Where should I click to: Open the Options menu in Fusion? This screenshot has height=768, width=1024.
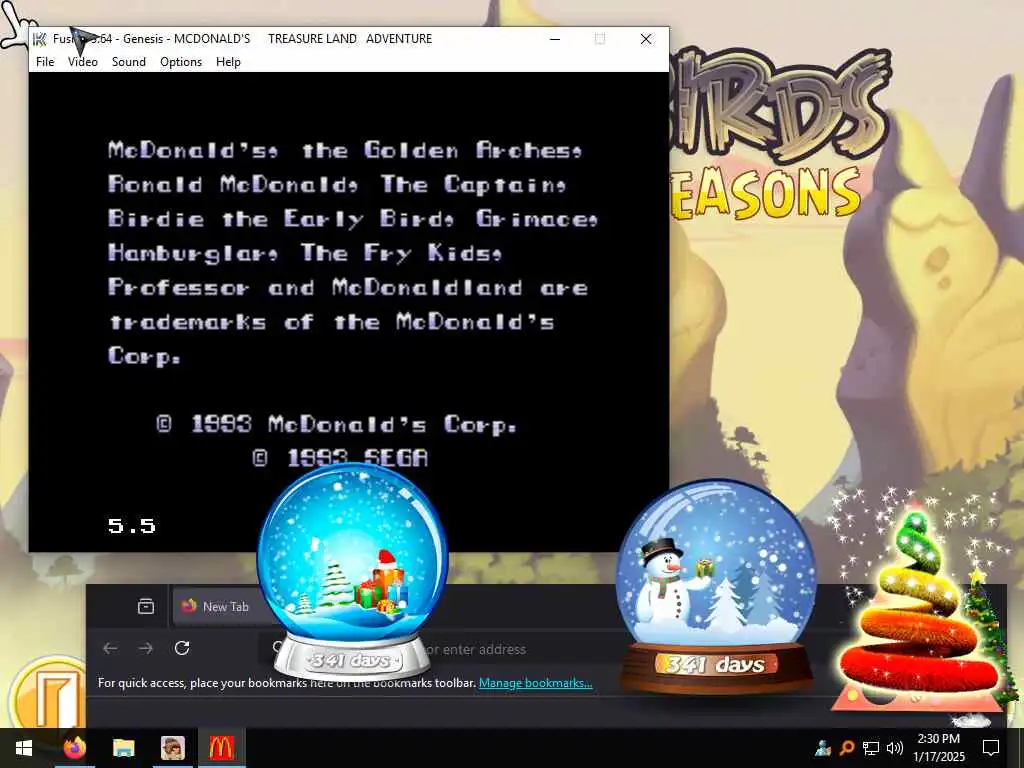[181, 62]
